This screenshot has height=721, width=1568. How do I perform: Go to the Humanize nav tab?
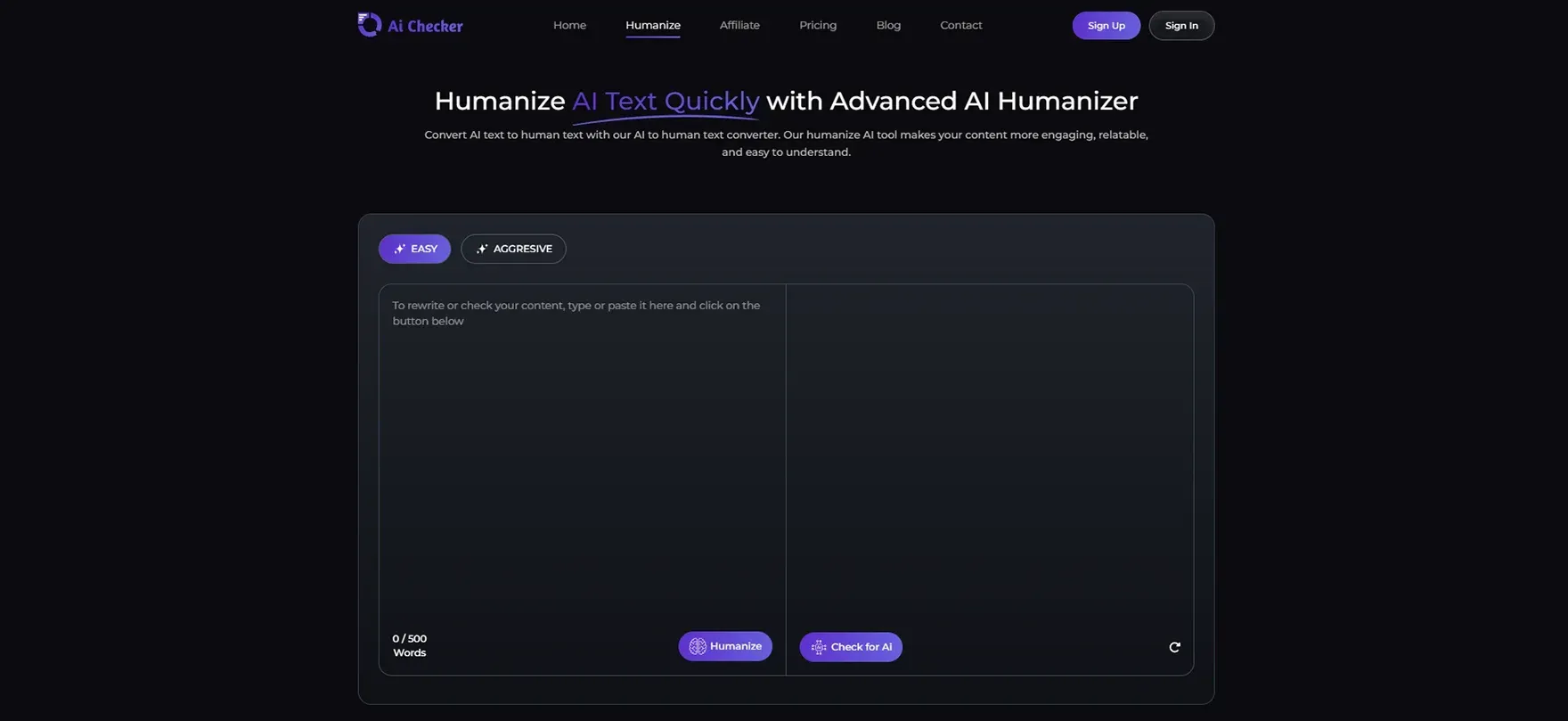coord(652,26)
